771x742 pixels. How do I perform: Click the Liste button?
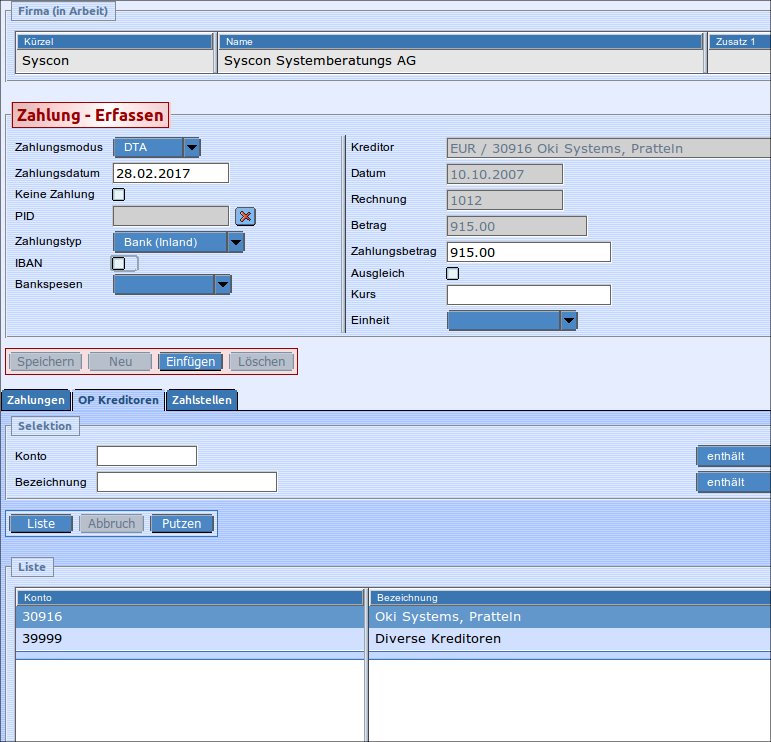(x=41, y=524)
